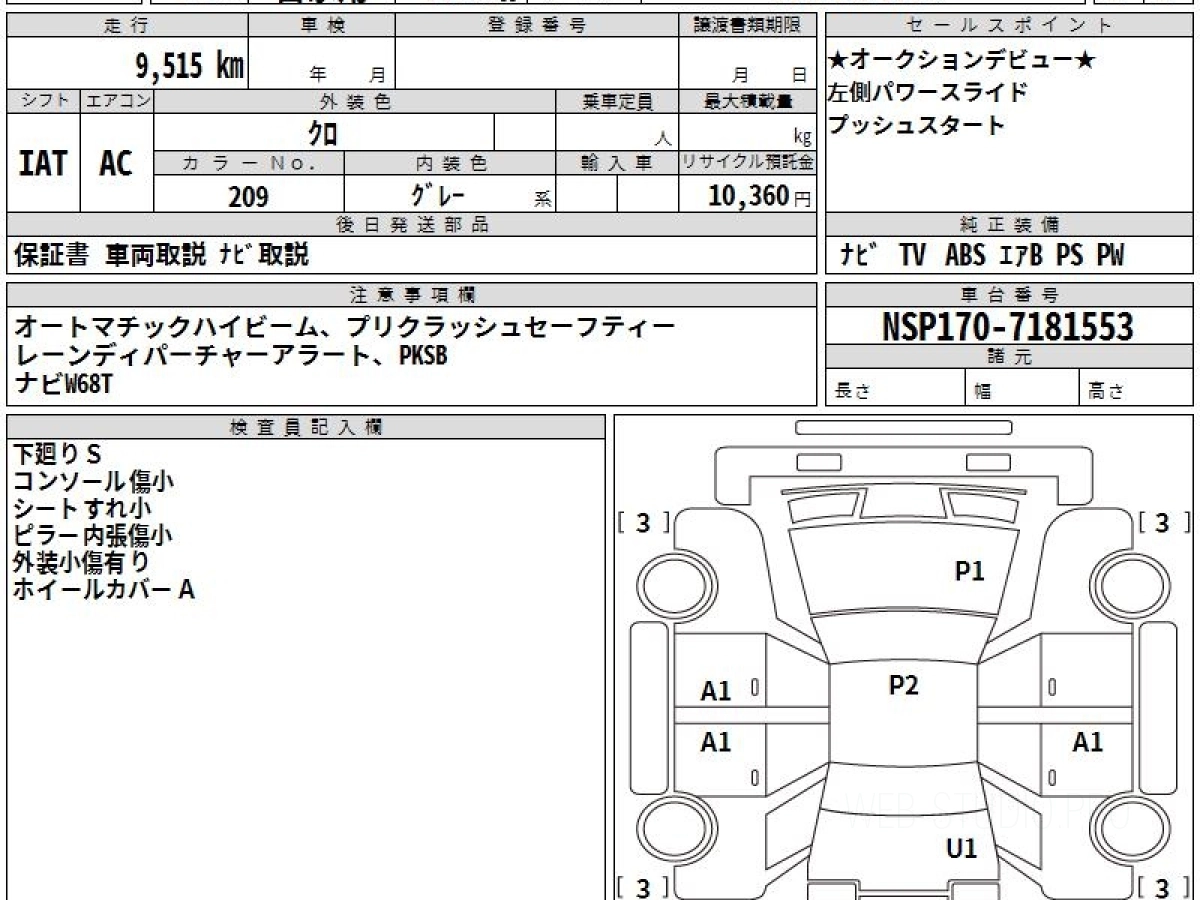Screen dimensions: 1200x900
Task: Select the 登録番号 header cell
Action: [x=537, y=25]
